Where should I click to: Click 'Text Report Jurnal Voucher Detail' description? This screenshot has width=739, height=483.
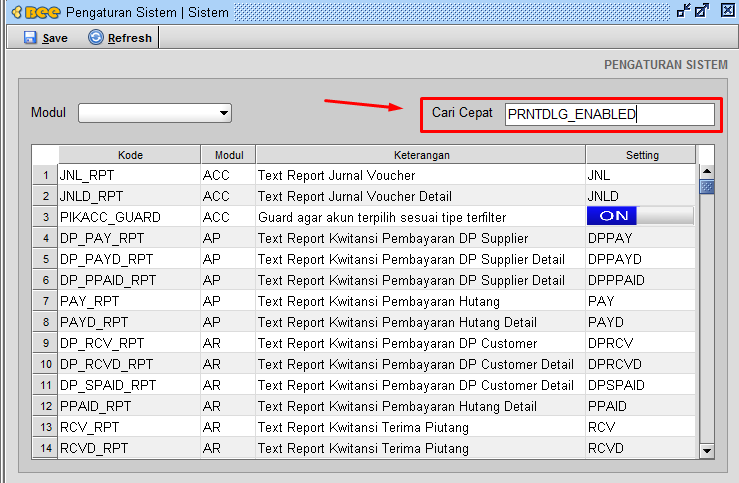pyautogui.click(x=354, y=196)
